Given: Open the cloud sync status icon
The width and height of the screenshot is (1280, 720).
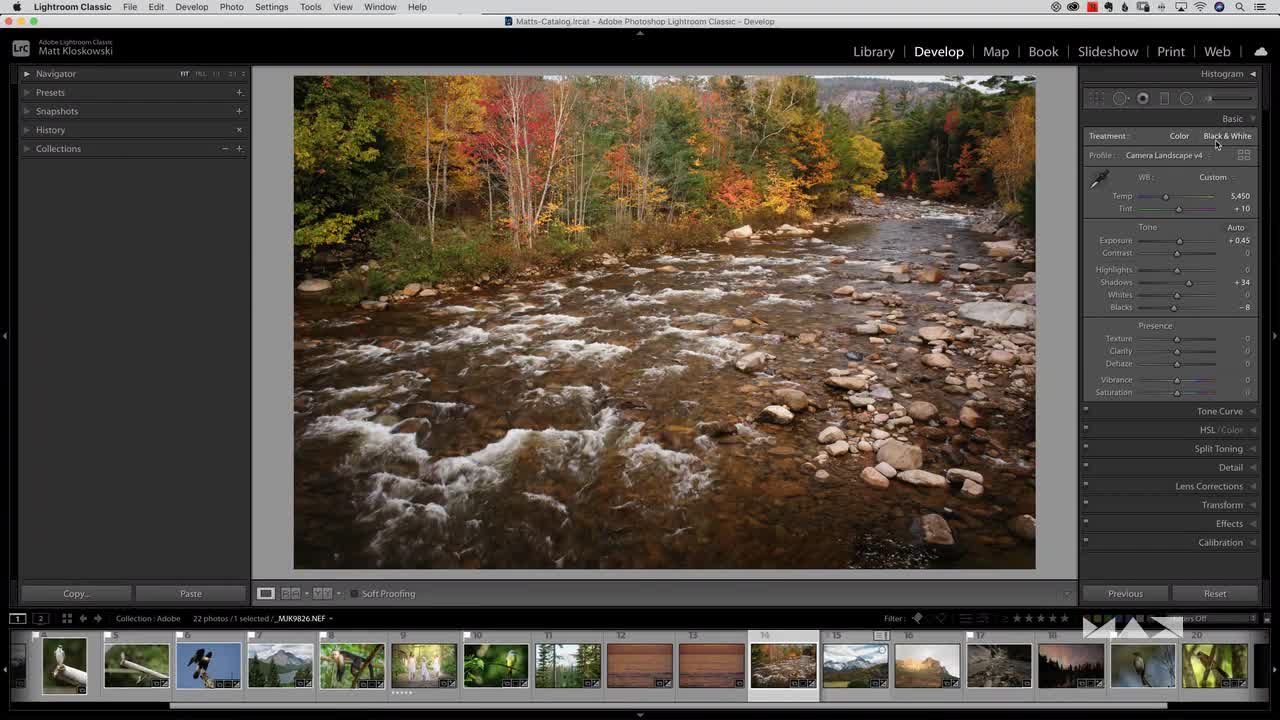Looking at the screenshot, I should coord(1260,52).
